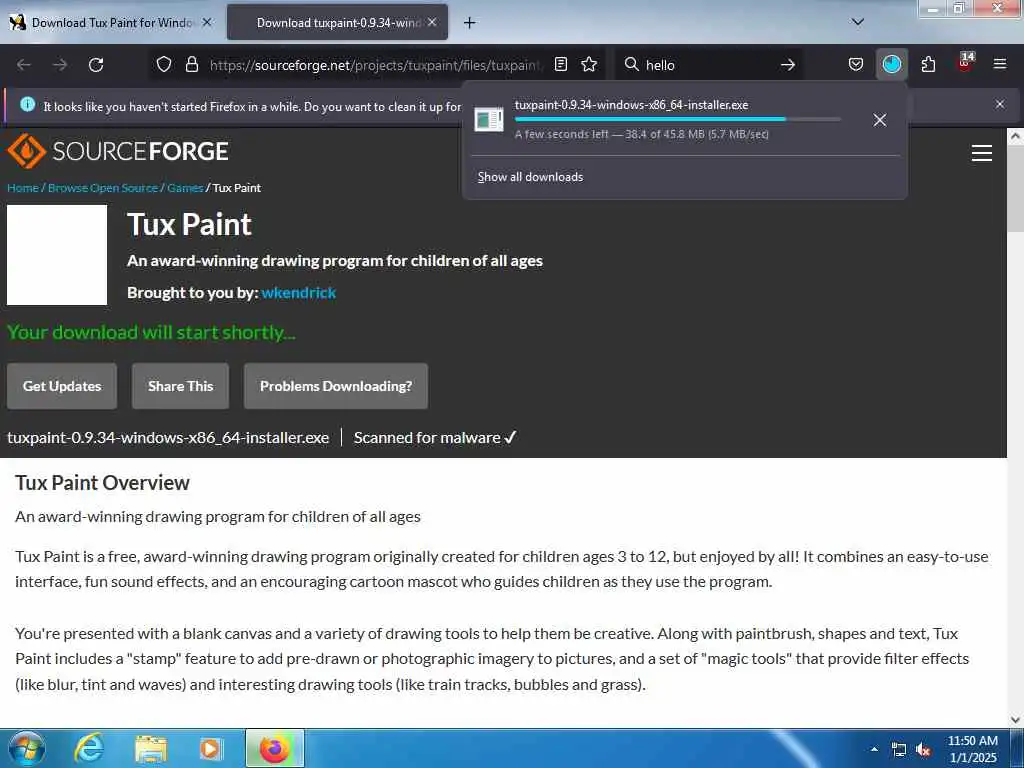The width and height of the screenshot is (1024, 768).
Task: Open the Pocket save icon
Action: 856,64
